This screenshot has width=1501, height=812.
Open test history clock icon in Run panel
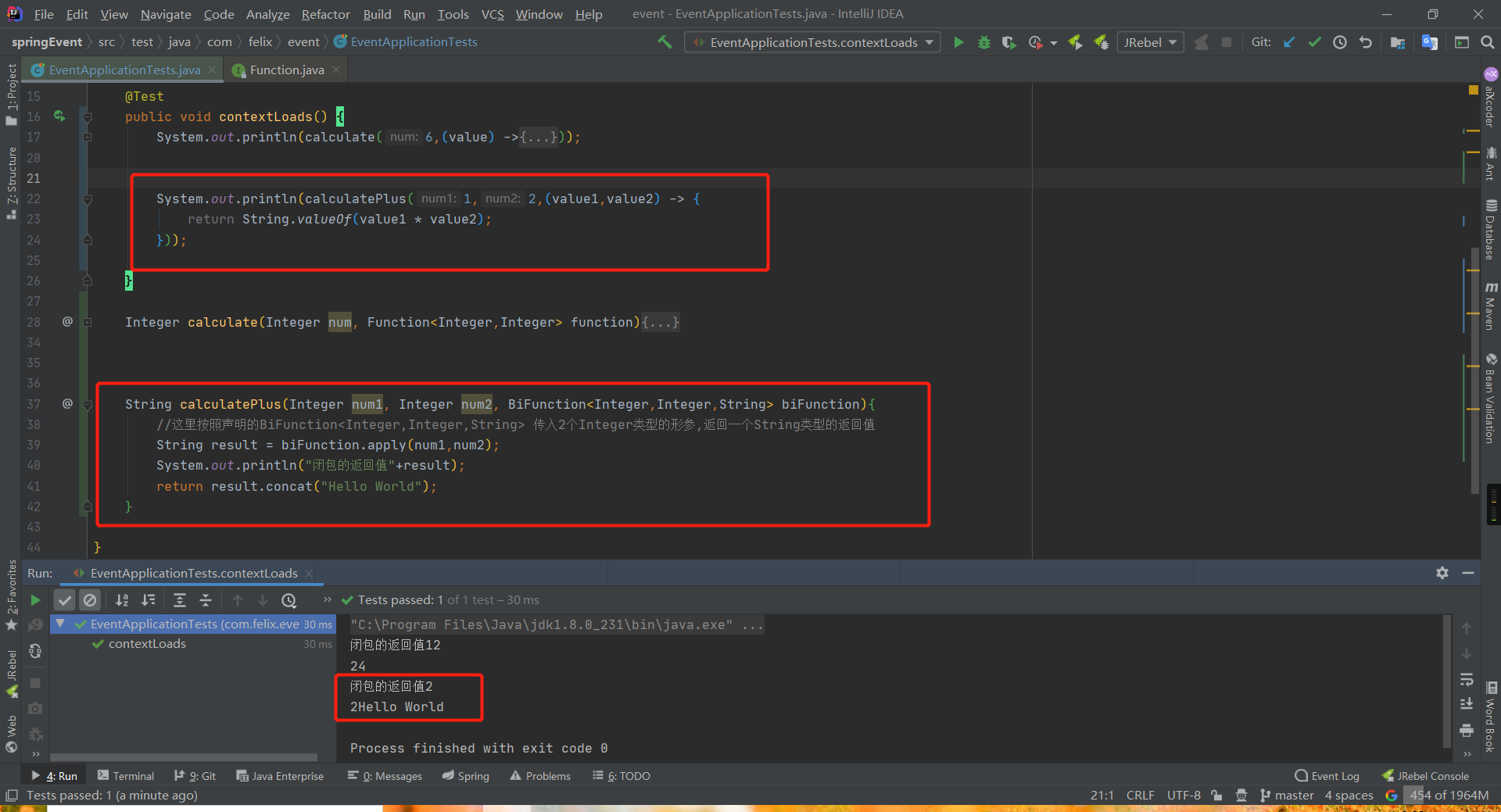[289, 600]
